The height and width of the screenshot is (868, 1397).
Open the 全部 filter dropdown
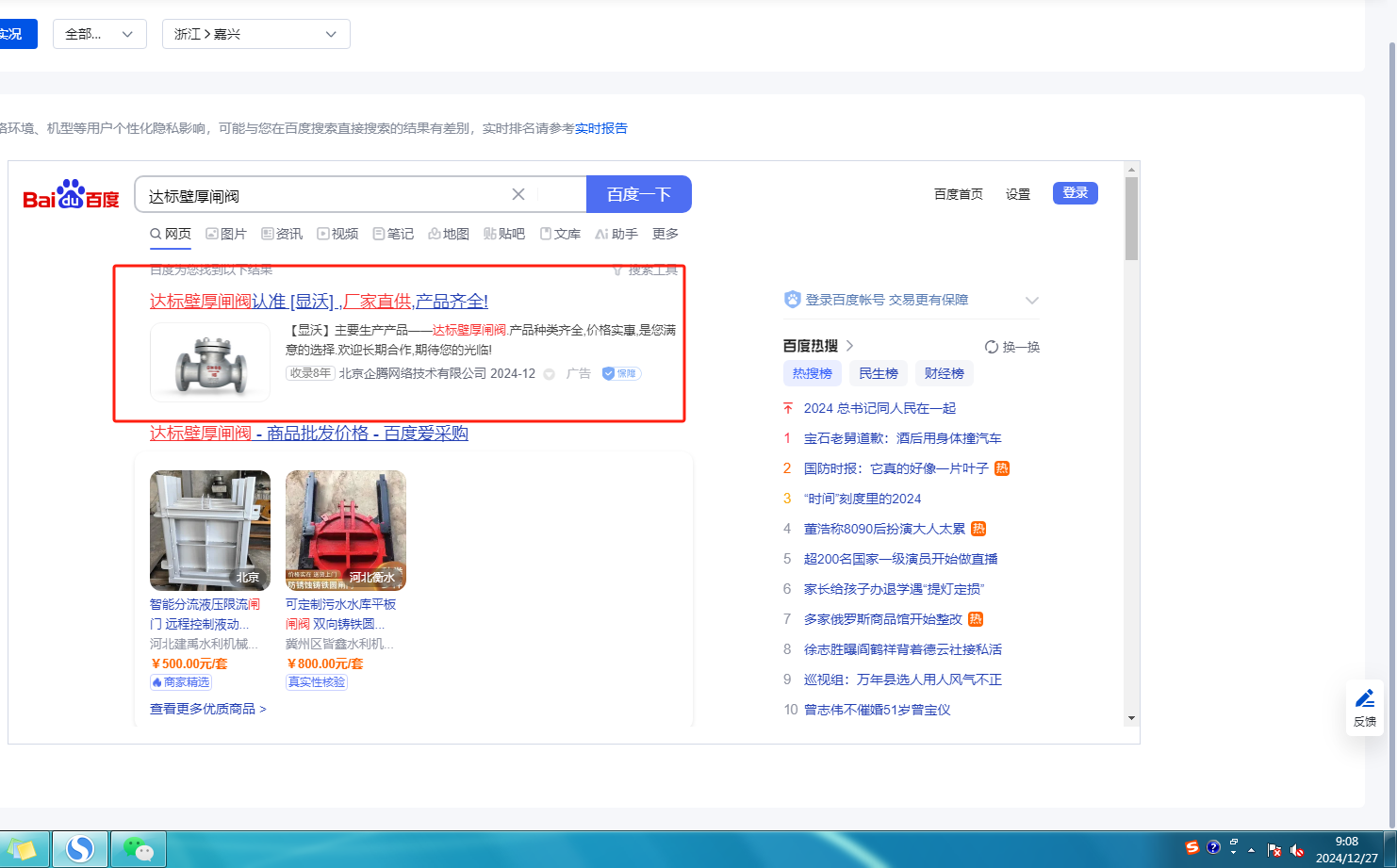[99, 34]
